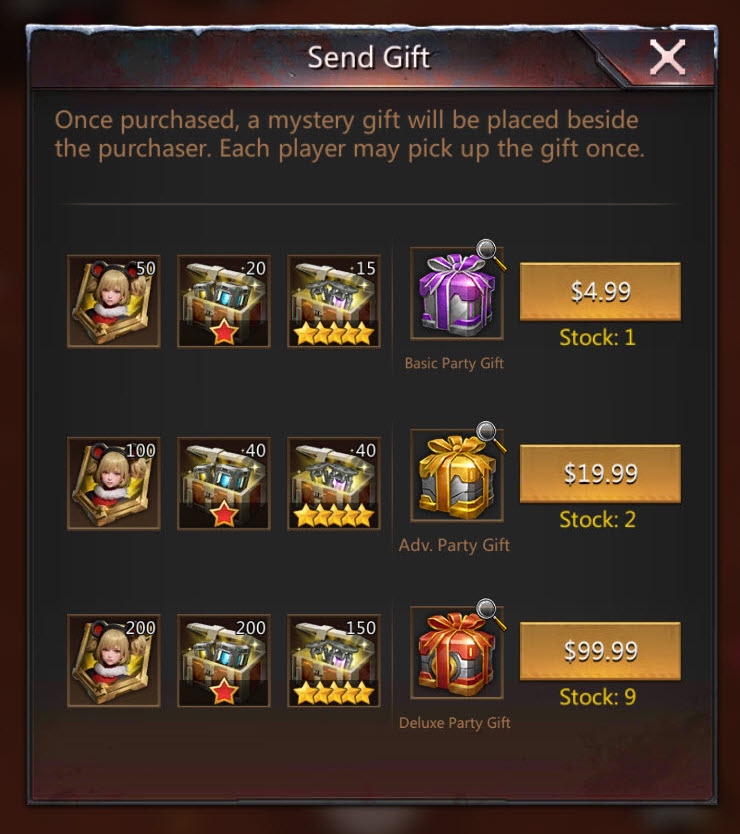The width and height of the screenshot is (740, 834).
Task: Select the hero portrait with quantity 100
Action: 113,483
